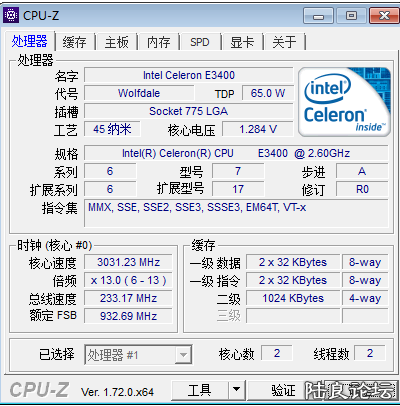Image resolution: width=400 pixels, height=406 pixels.
Task: Click the 一级 指令 2 x 32 KBytes value
Action: tap(293, 280)
